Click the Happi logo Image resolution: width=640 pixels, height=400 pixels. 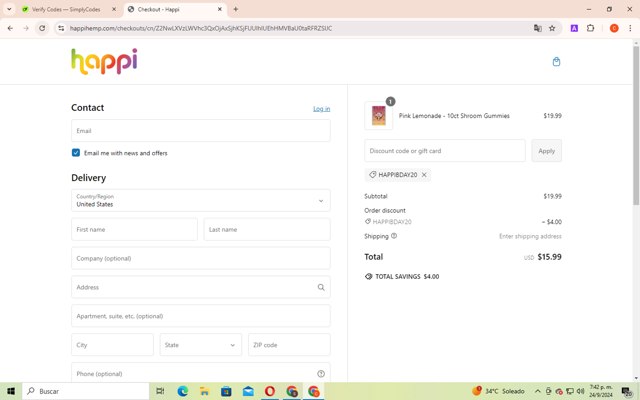click(104, 62)
